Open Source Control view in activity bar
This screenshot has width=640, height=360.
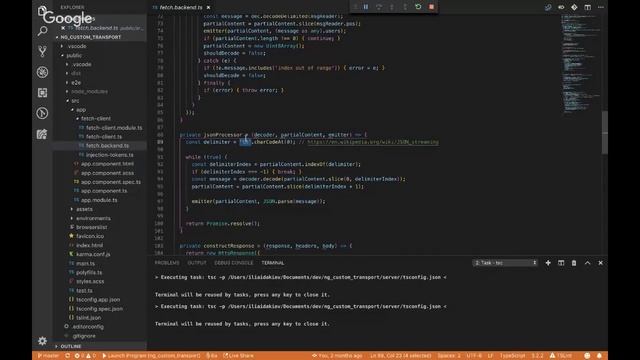click(42, 51)
